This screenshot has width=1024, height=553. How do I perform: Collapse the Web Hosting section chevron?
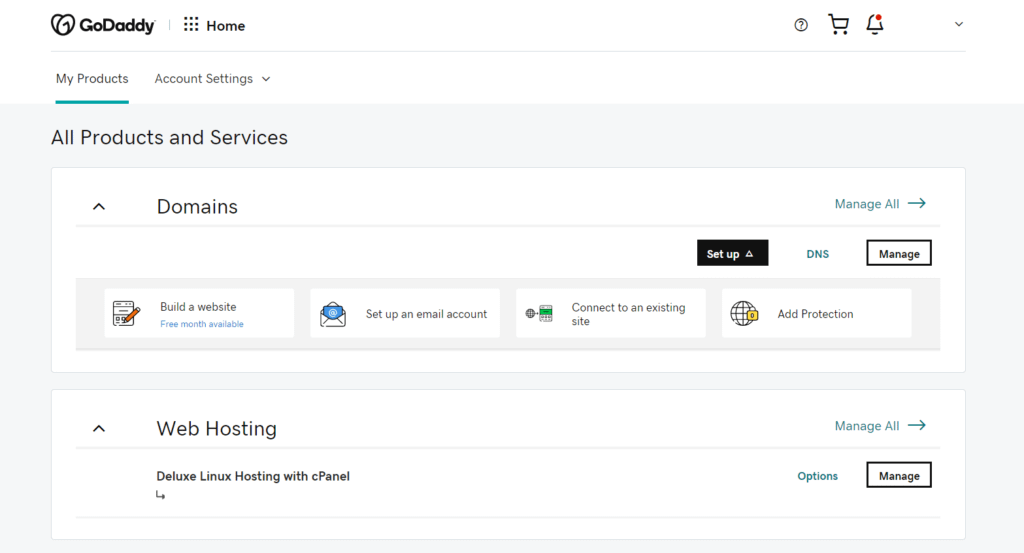tap(99, 428)
